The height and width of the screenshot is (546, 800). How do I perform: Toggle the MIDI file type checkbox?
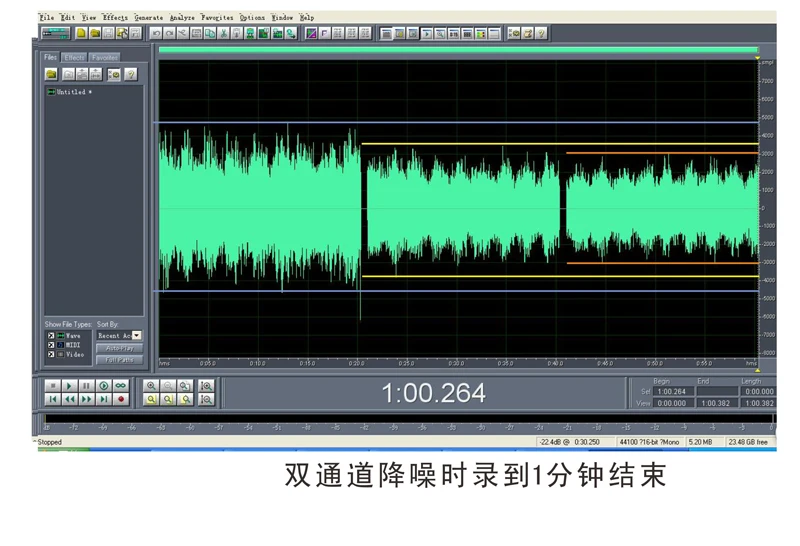coord(51,345)
